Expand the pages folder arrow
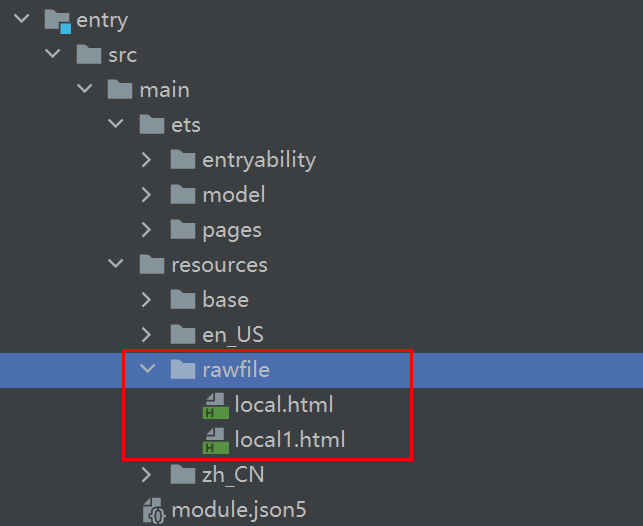This screenshot has height=526, width=643. [x=147, y=230]
